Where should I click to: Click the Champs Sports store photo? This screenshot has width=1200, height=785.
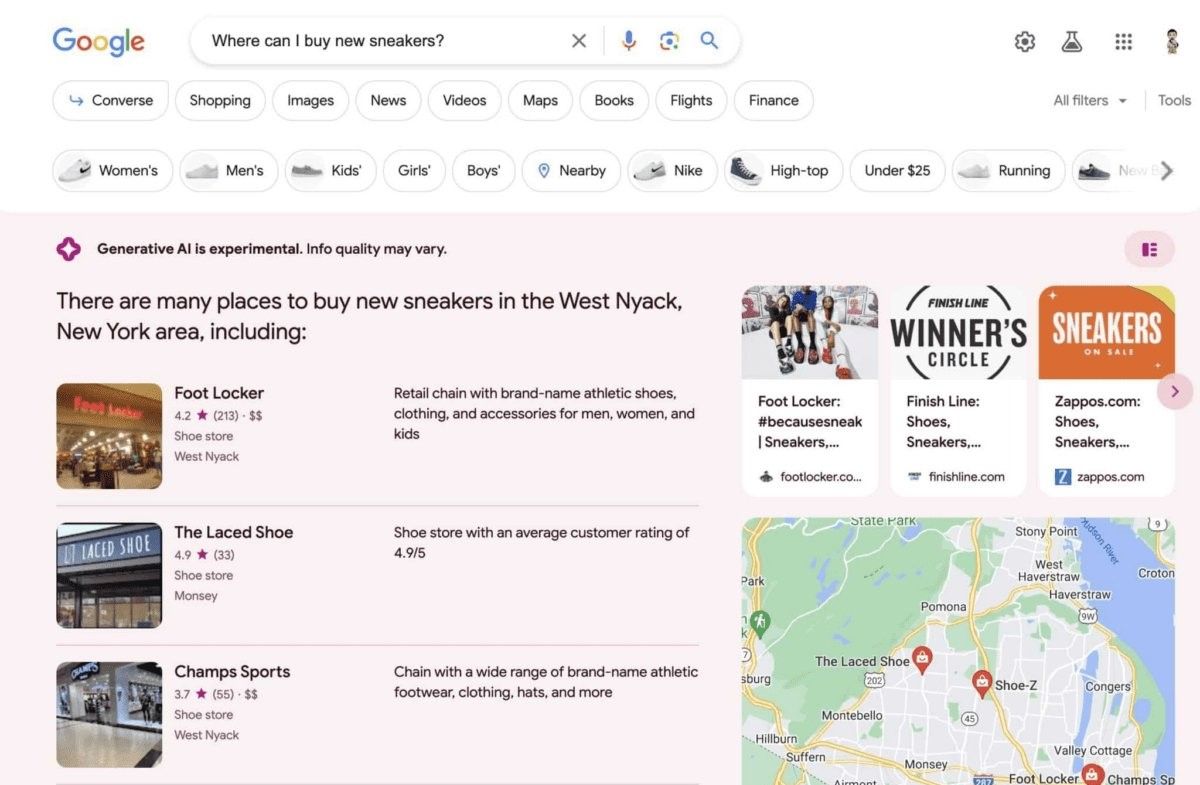point(109,714)
